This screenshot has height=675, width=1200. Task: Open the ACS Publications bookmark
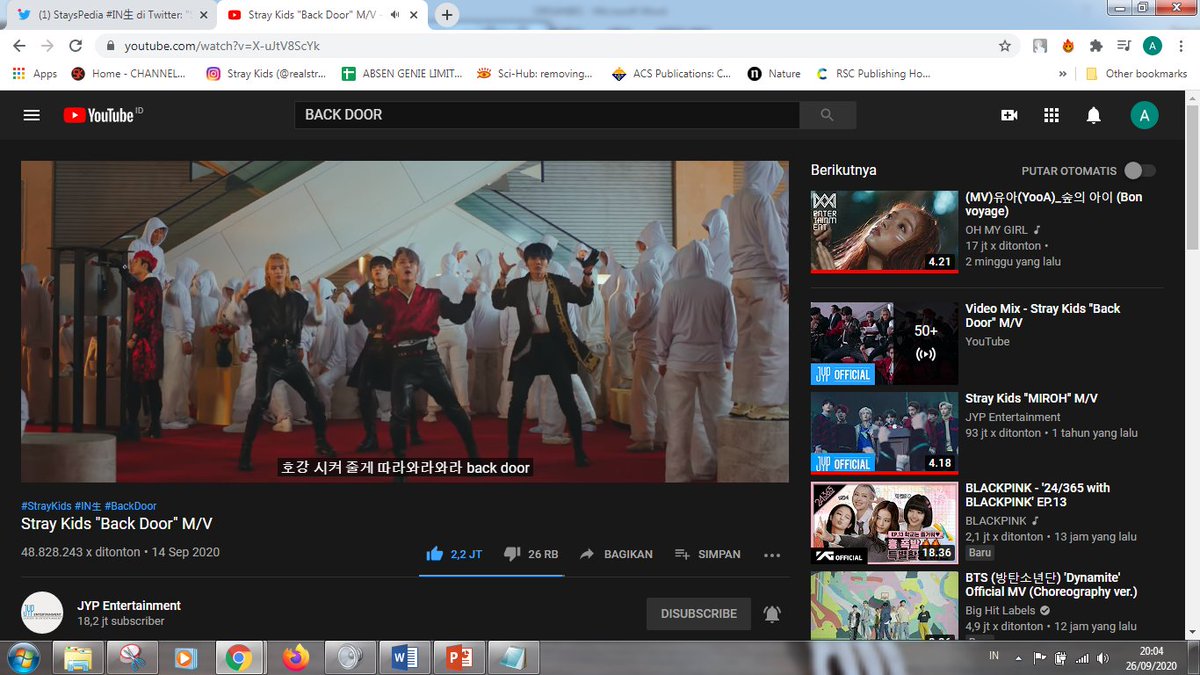tap(672, 74)
